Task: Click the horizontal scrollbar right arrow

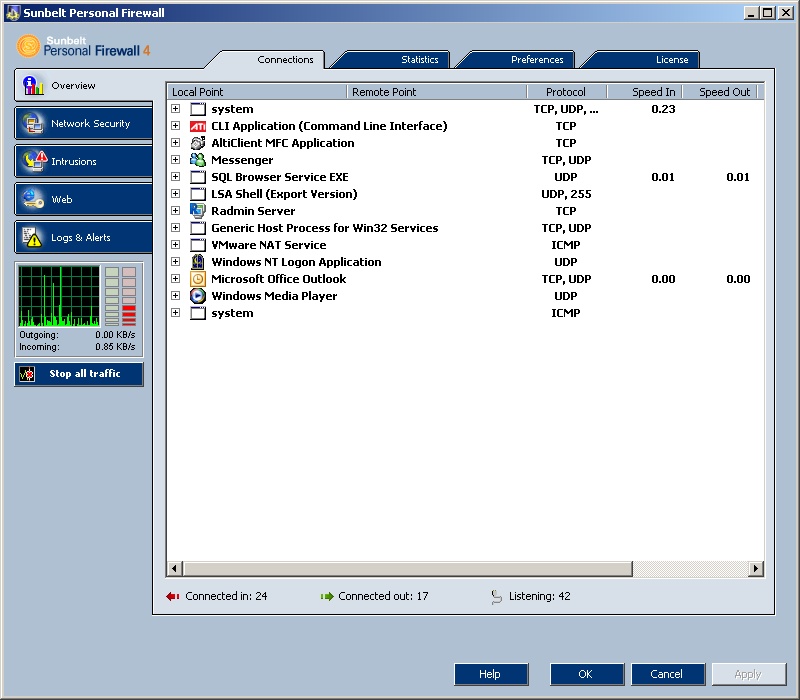Action: click(x=757, y=569)
